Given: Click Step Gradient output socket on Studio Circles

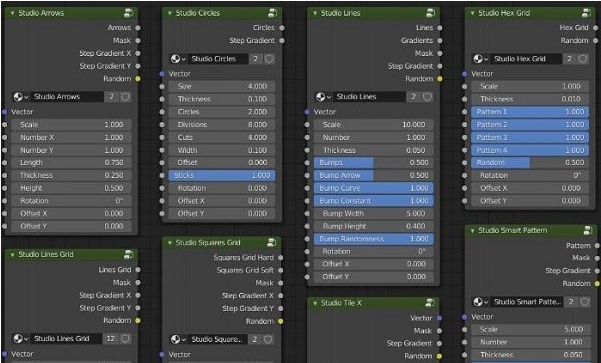Looking at the screenshot, I should [x=282, y=40].
